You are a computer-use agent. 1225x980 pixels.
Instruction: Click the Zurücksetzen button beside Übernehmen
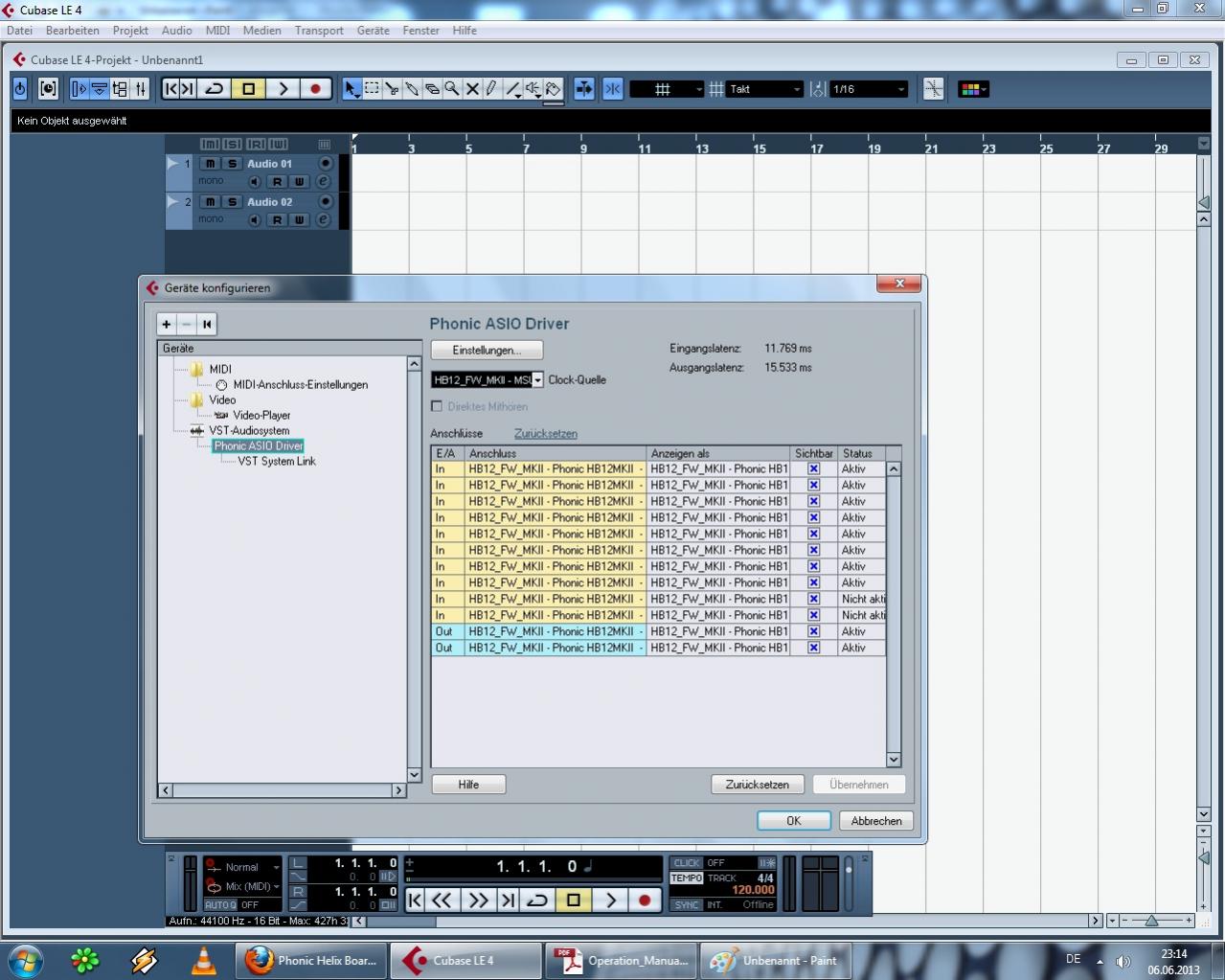[x=758, y=785]
